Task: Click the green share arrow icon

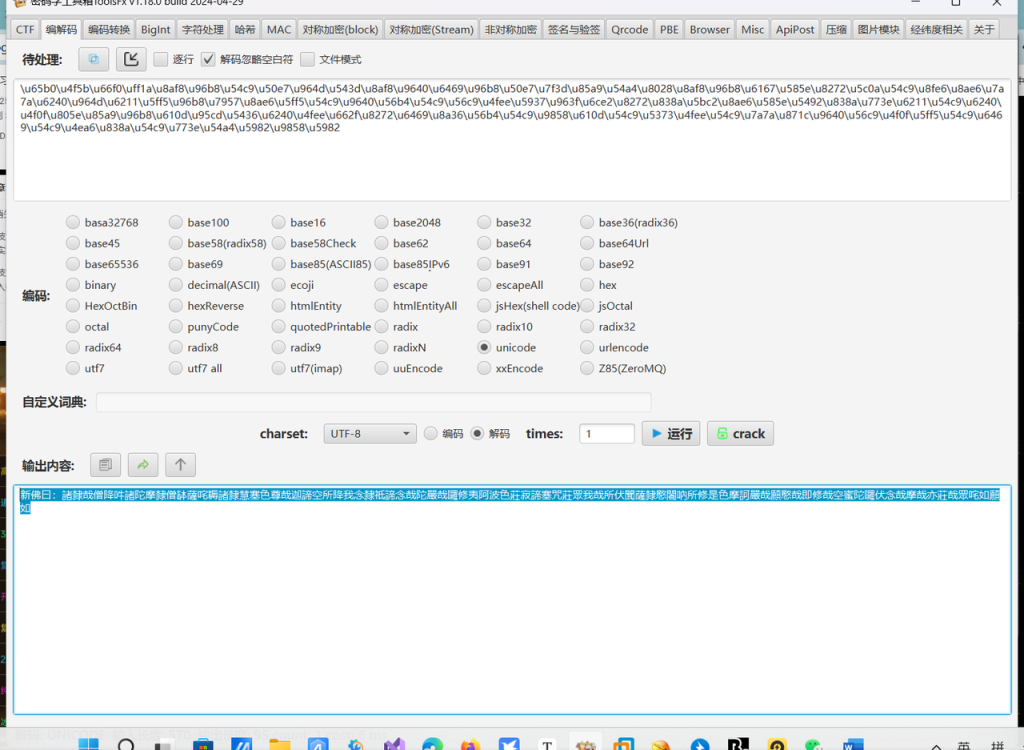Action: click(x=142, y=465)
